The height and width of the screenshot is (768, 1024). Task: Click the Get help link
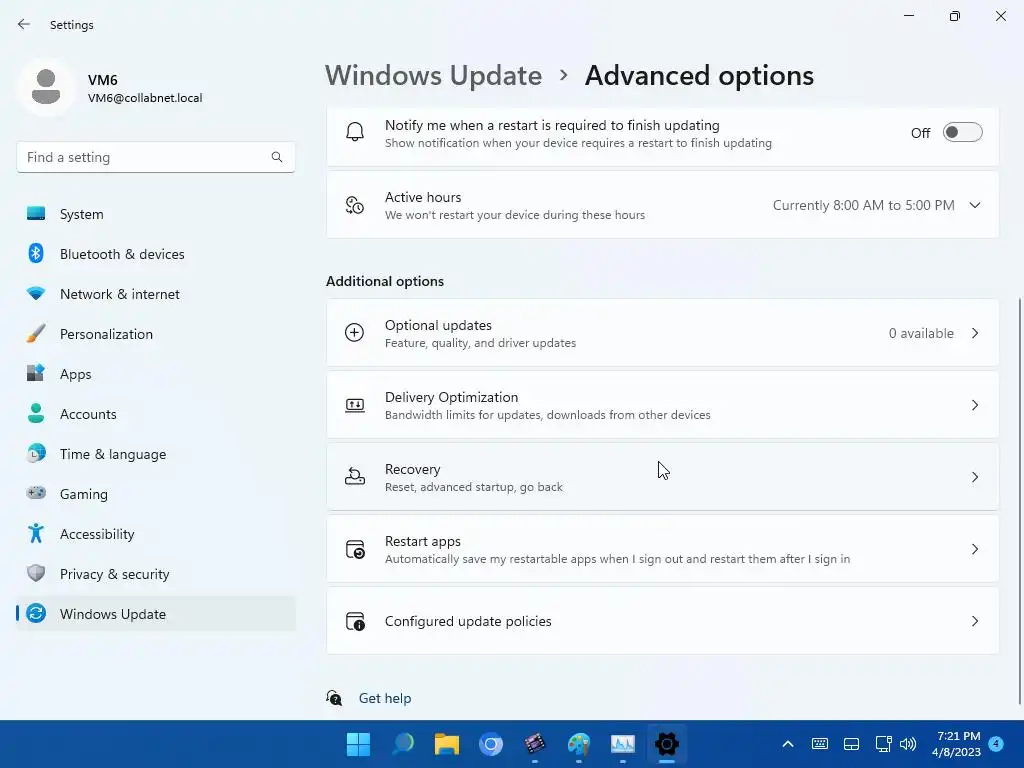point(385,698)
